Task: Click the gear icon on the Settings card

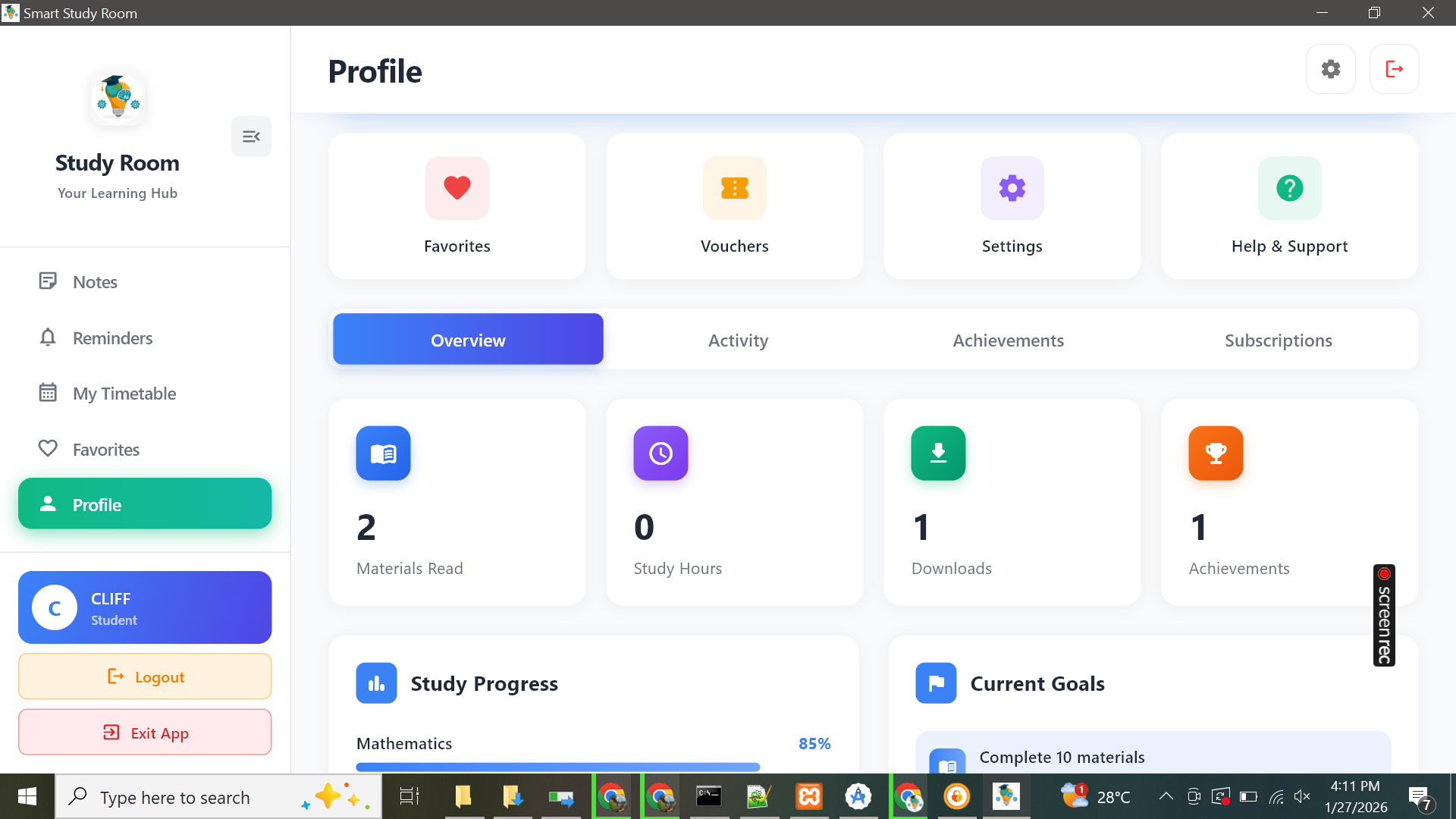Action: click(1012, 188)
